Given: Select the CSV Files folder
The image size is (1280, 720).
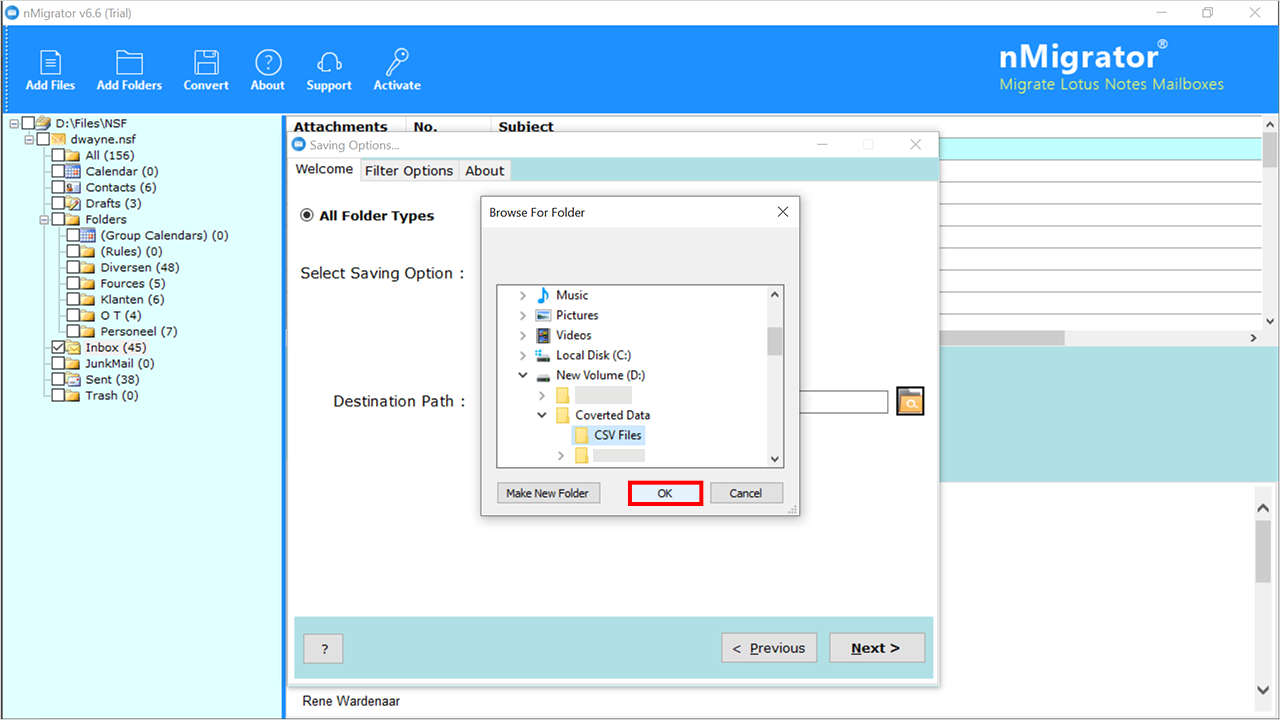Looking at the screenshot, I should (x=609, y=435).
